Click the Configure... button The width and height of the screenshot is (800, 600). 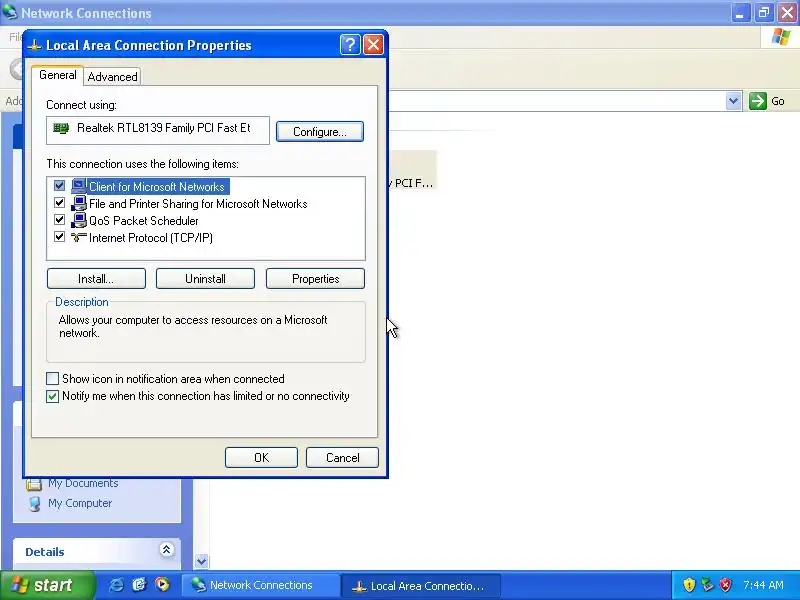(x=319, y=132)
